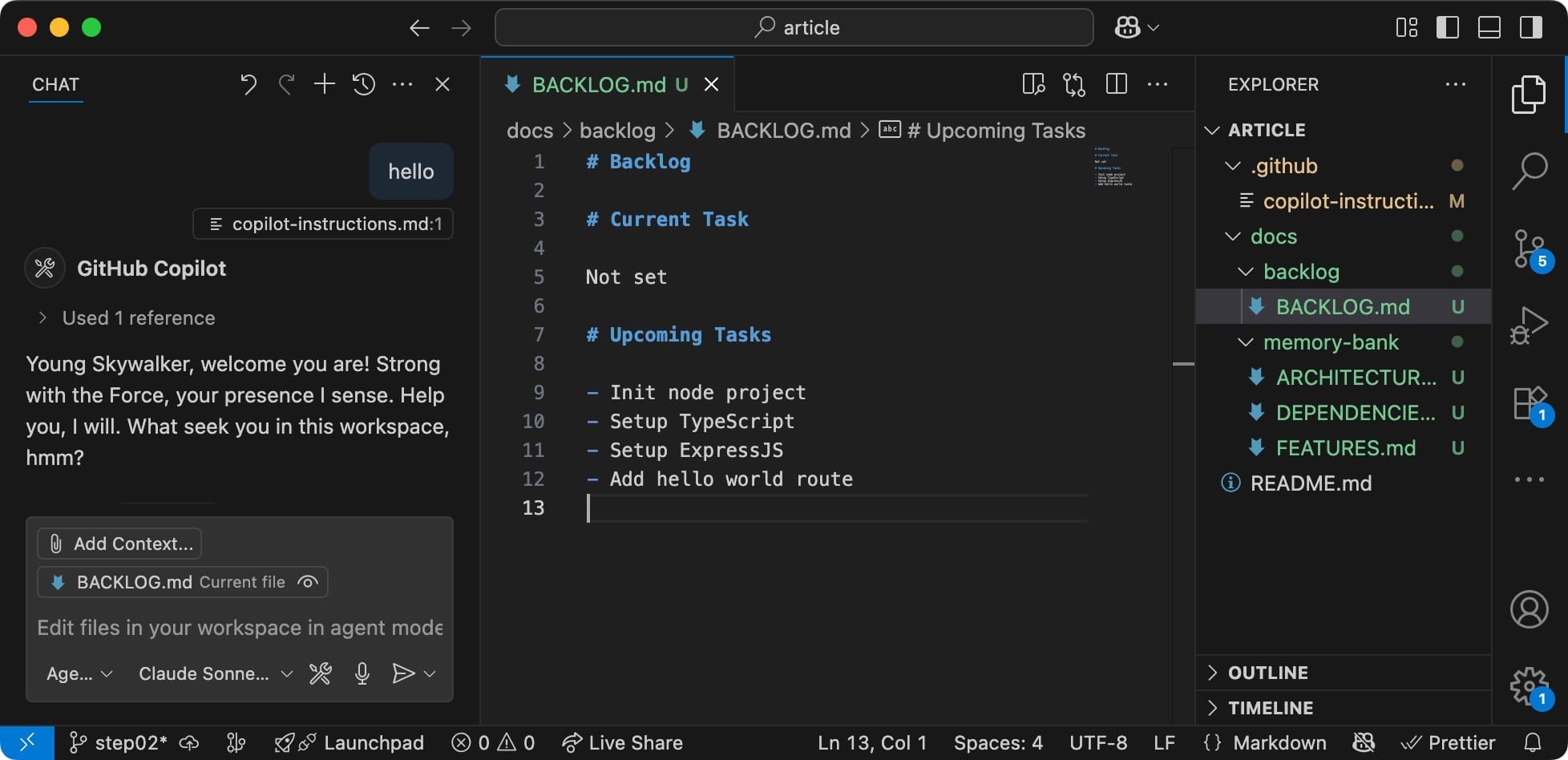Click the backlog breadcrumb item
The image size is (1568, 760).
click(616, 130)
